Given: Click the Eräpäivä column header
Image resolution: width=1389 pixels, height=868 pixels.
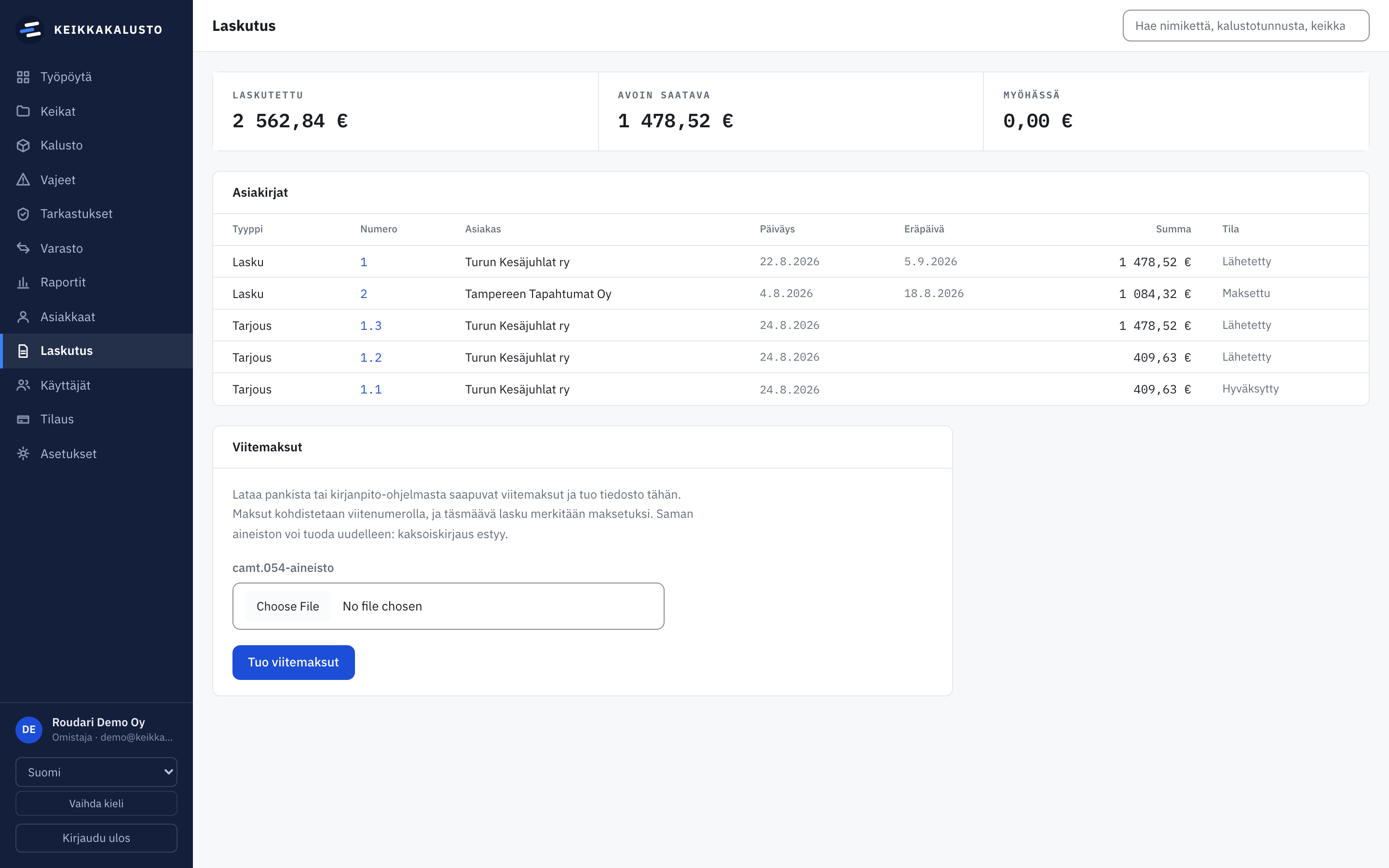Looking at the screenshot, I should click(x=924, y=229).
